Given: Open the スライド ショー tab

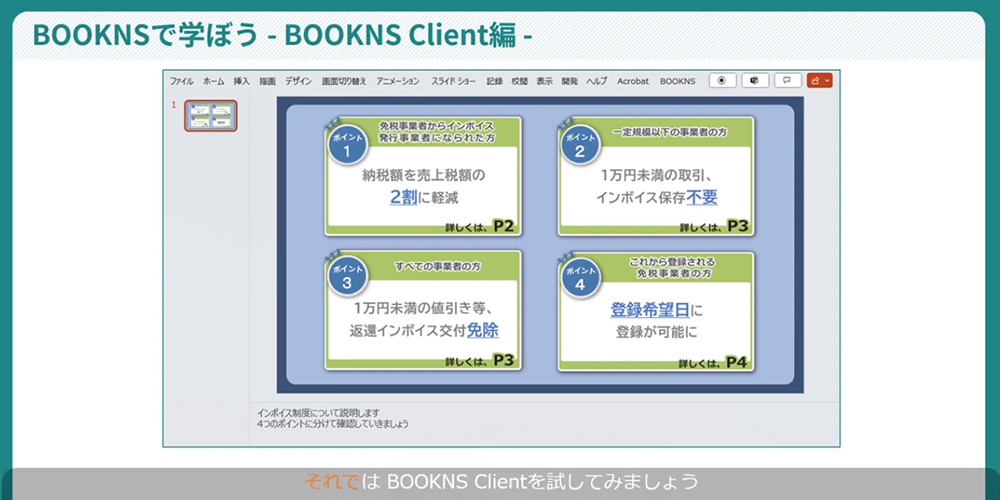Looking at the screenshot, I should point(453,82).
